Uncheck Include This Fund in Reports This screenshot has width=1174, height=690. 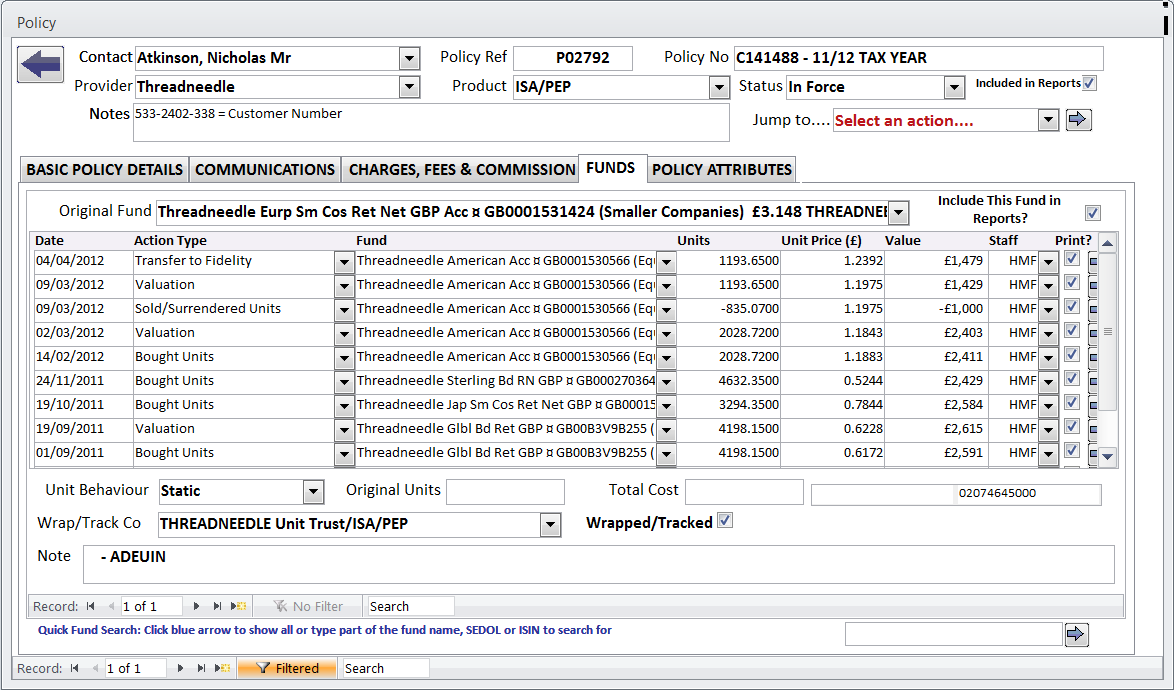pos(1092,212)
